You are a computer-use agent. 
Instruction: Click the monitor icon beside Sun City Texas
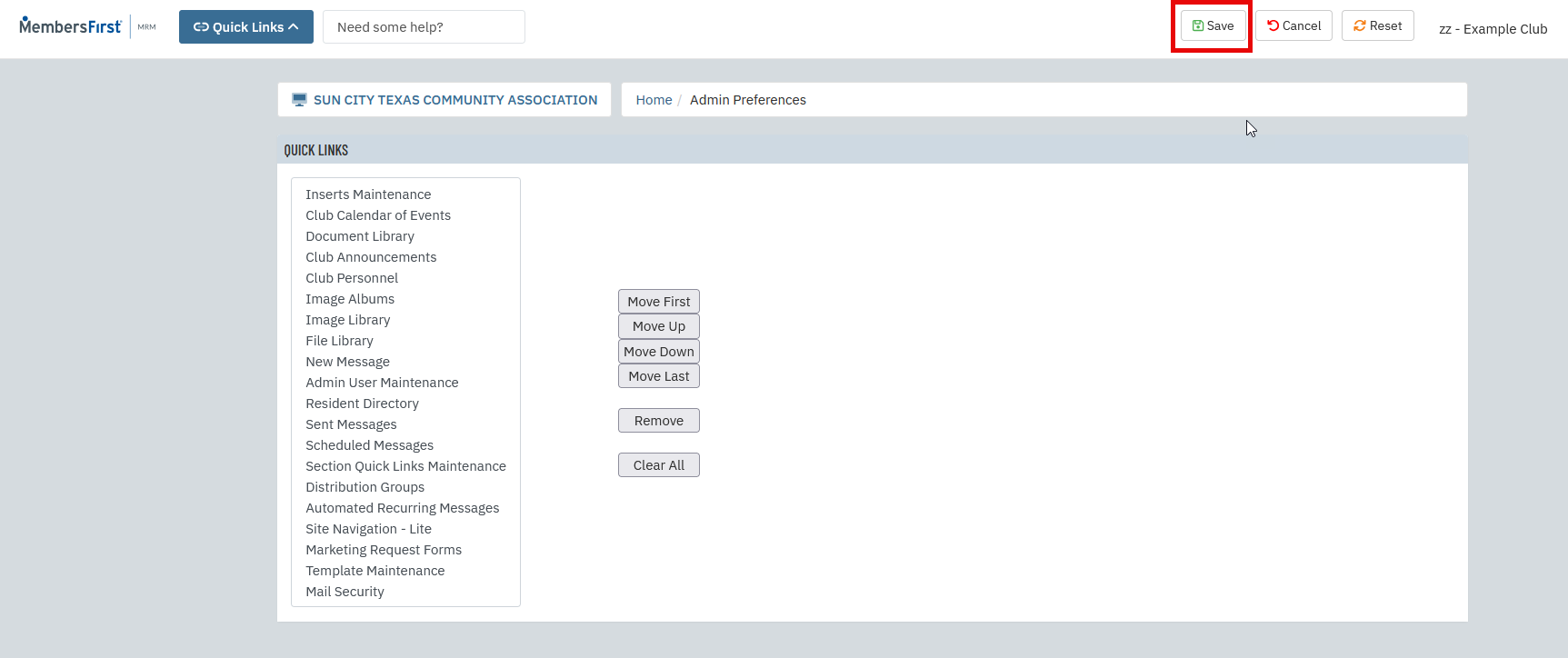point(299,100)
